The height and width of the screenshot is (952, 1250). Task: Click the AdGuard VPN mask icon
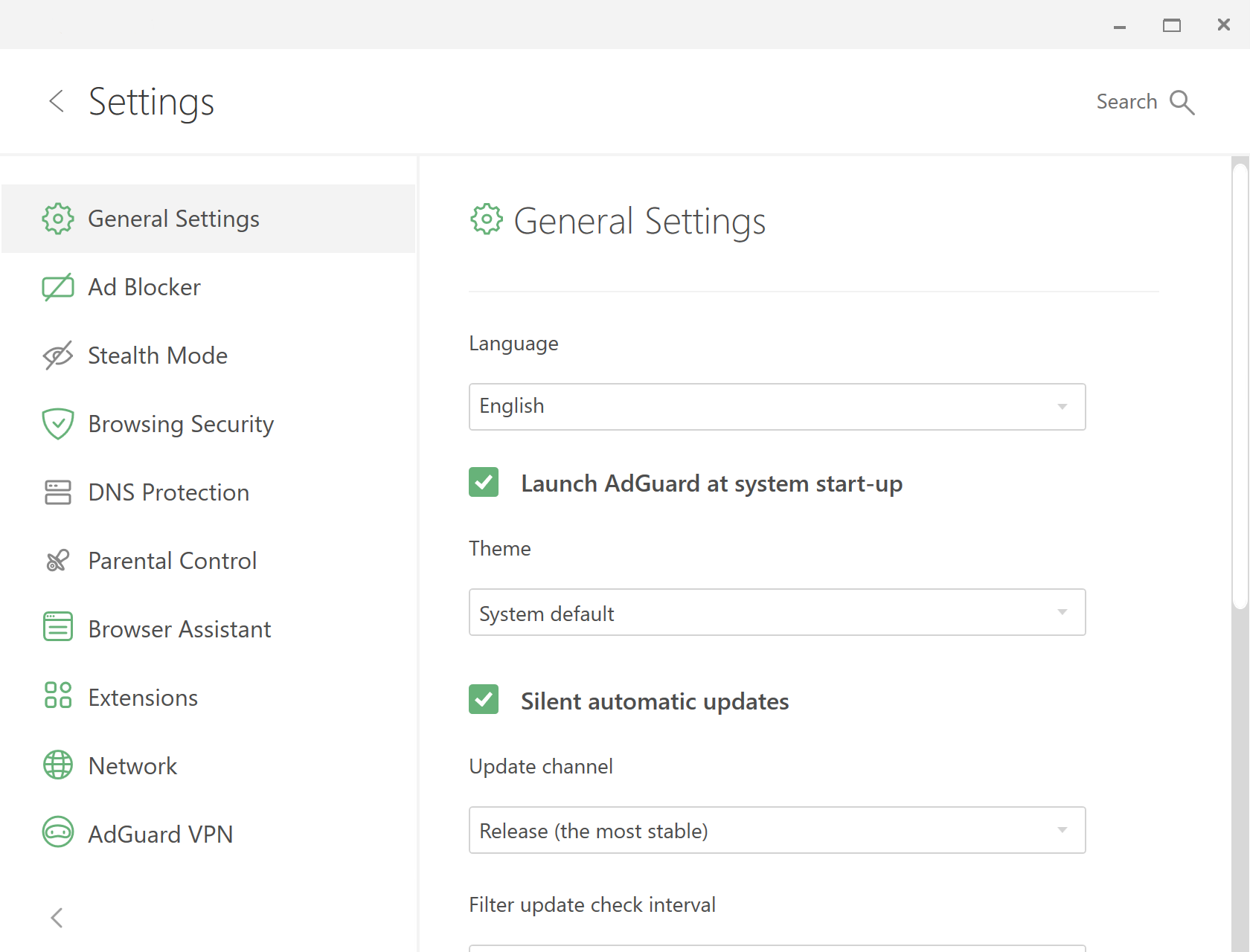57,832
